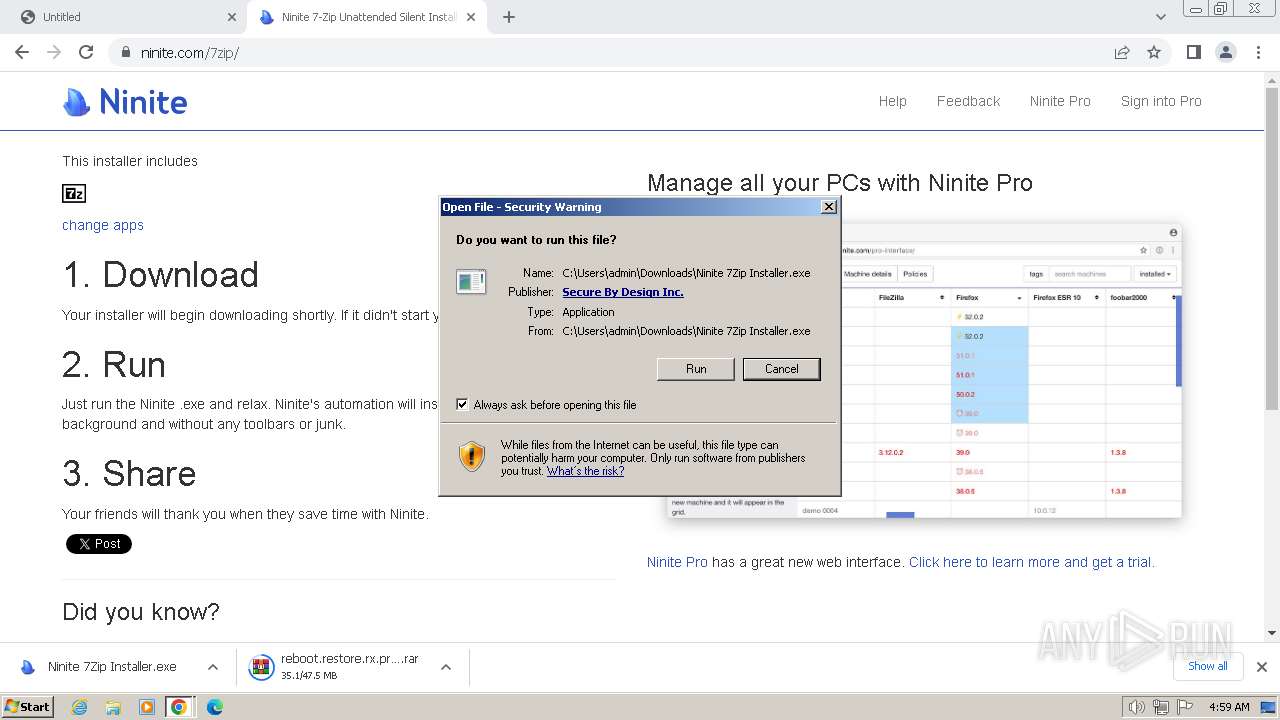Open Chrome three-dot menu
The width and height of the screenshot is (1280, 720).
click(x=1259, y=52)
